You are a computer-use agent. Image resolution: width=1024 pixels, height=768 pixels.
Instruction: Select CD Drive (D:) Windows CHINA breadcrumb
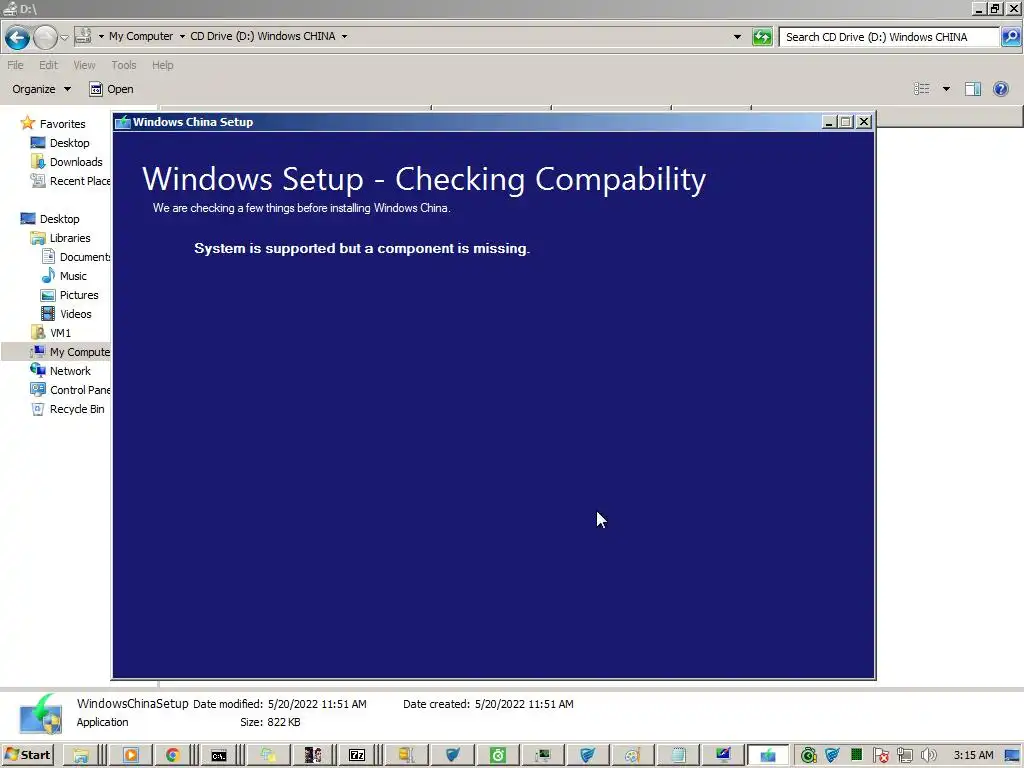[263, 37]
